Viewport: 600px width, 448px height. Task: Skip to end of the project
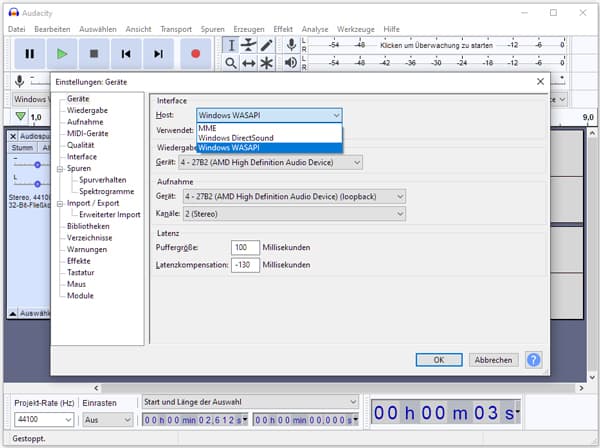[x=158, y=54]
